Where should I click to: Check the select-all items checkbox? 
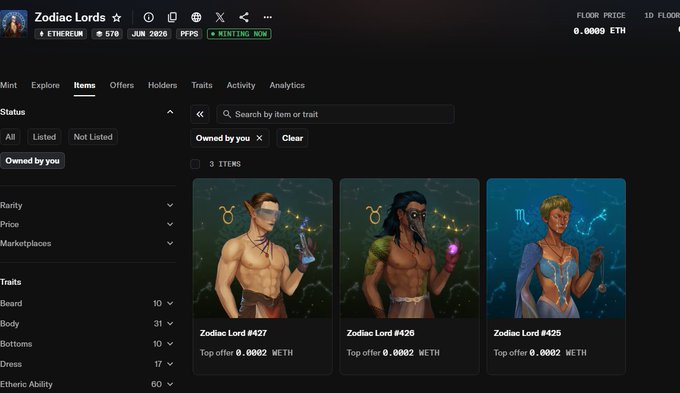pos(195,164)
